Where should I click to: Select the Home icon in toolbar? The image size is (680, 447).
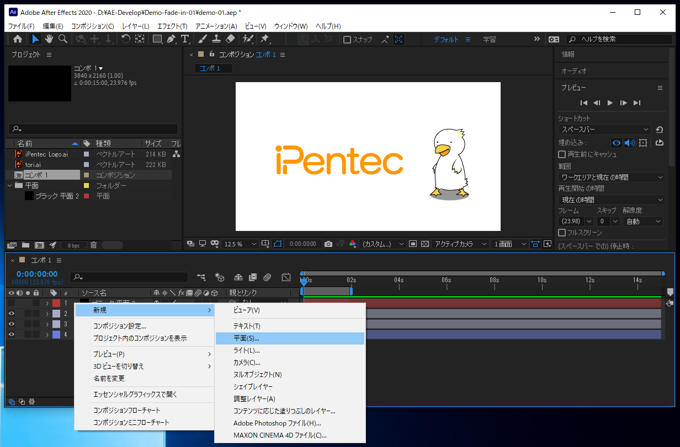(x=17, y=39)
